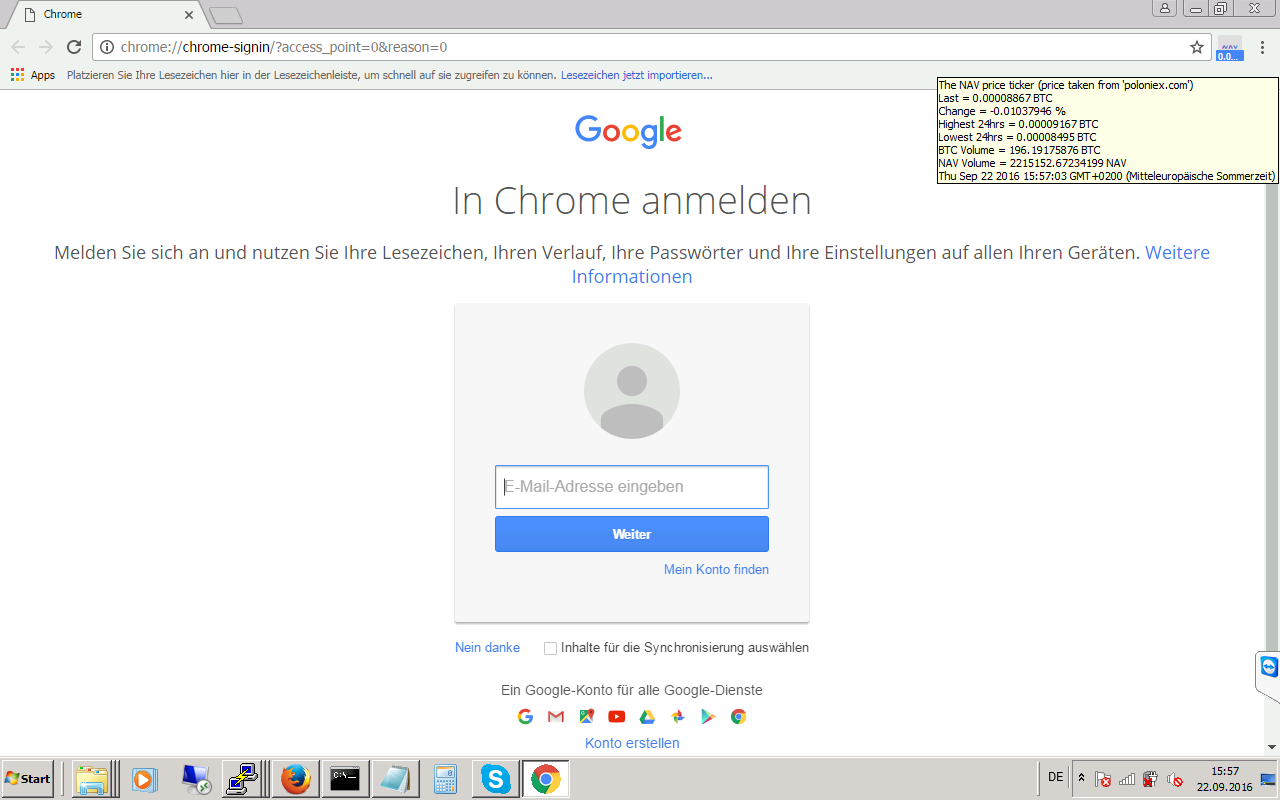Click the network signal tray icon
The width and height of the screenshot is (1280, 800).
[x=1127, y=779]
